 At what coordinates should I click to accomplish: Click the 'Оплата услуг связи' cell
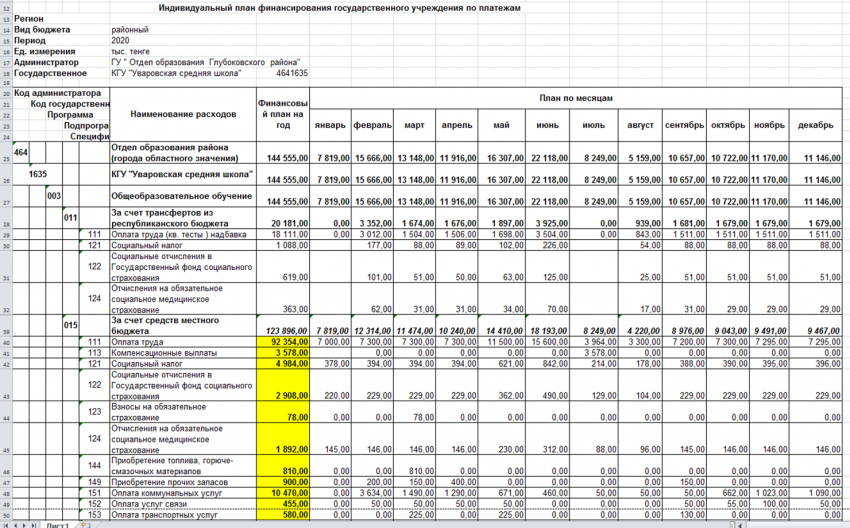183,504
